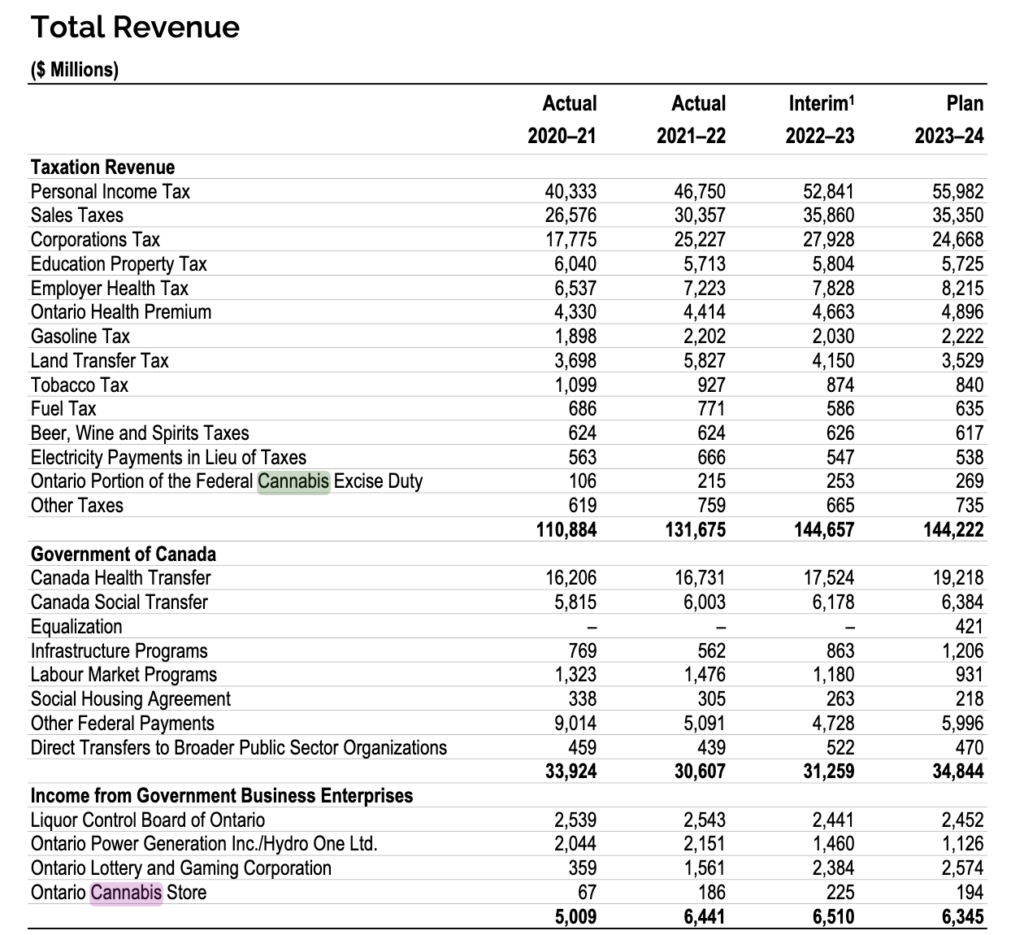
Task: Click Personal Income Tax plan value 55,982
Action: coord(957,191)
